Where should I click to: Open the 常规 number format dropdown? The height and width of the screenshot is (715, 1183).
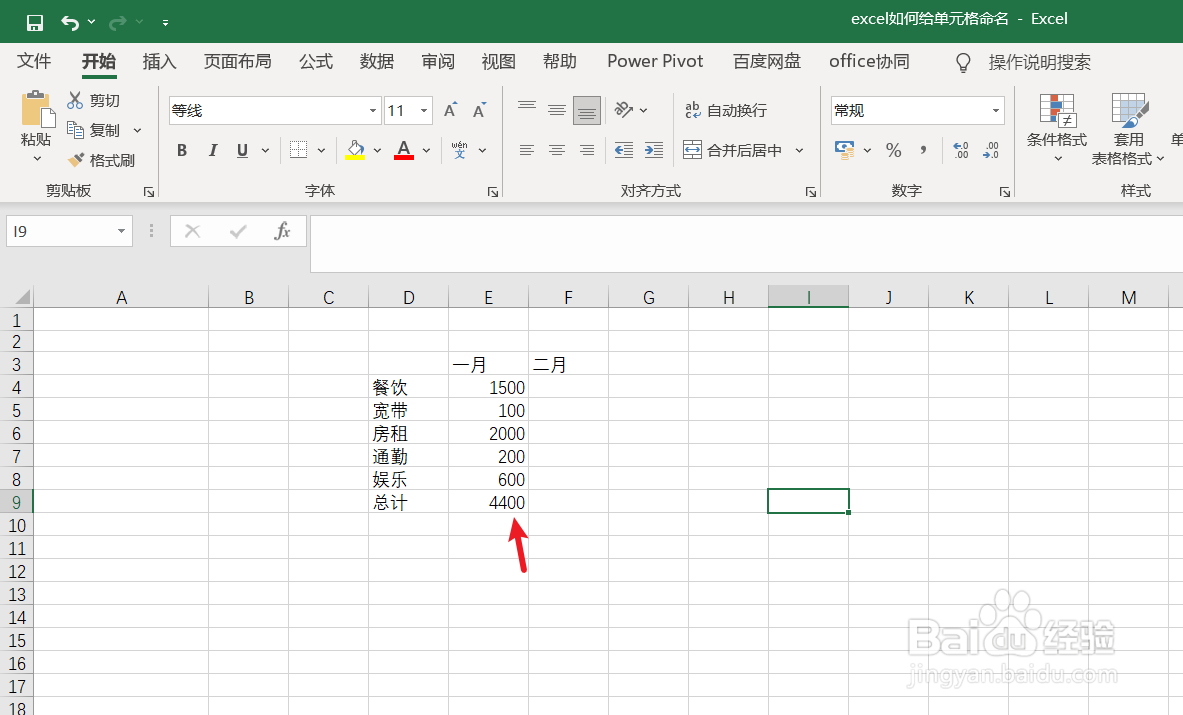994,110
